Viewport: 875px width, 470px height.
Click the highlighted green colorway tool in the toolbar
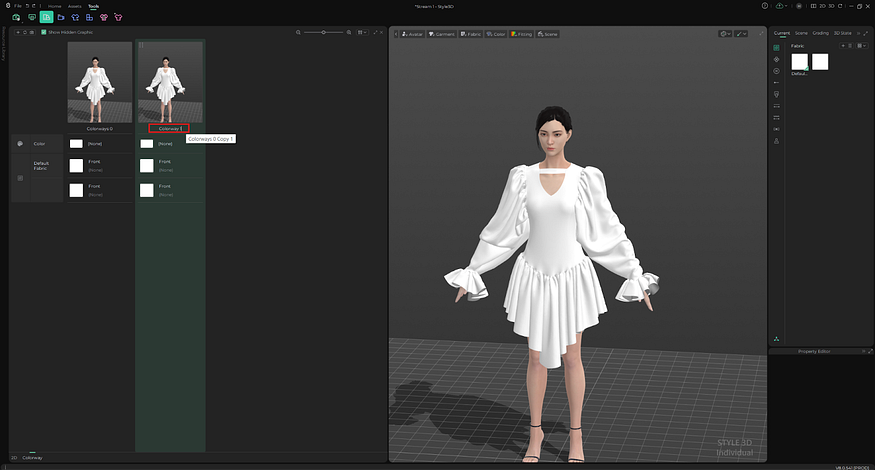pos(46,17)
